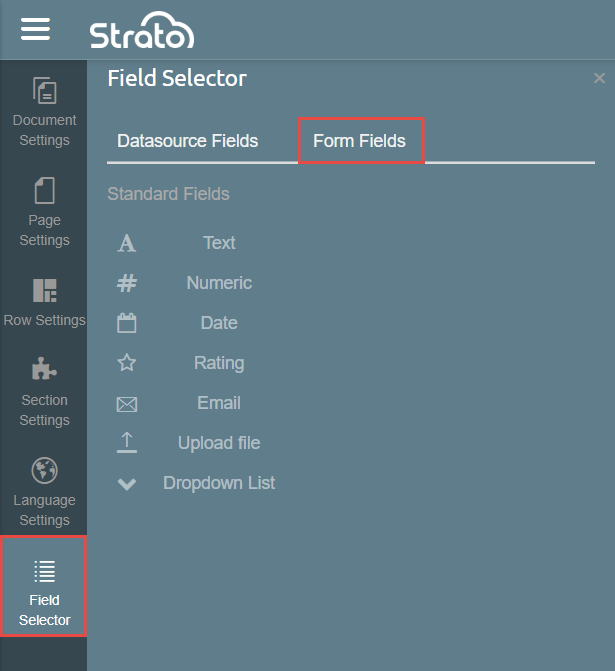Open Row Settings in sidebar
The image size is (615, 671).
[44, 301]
